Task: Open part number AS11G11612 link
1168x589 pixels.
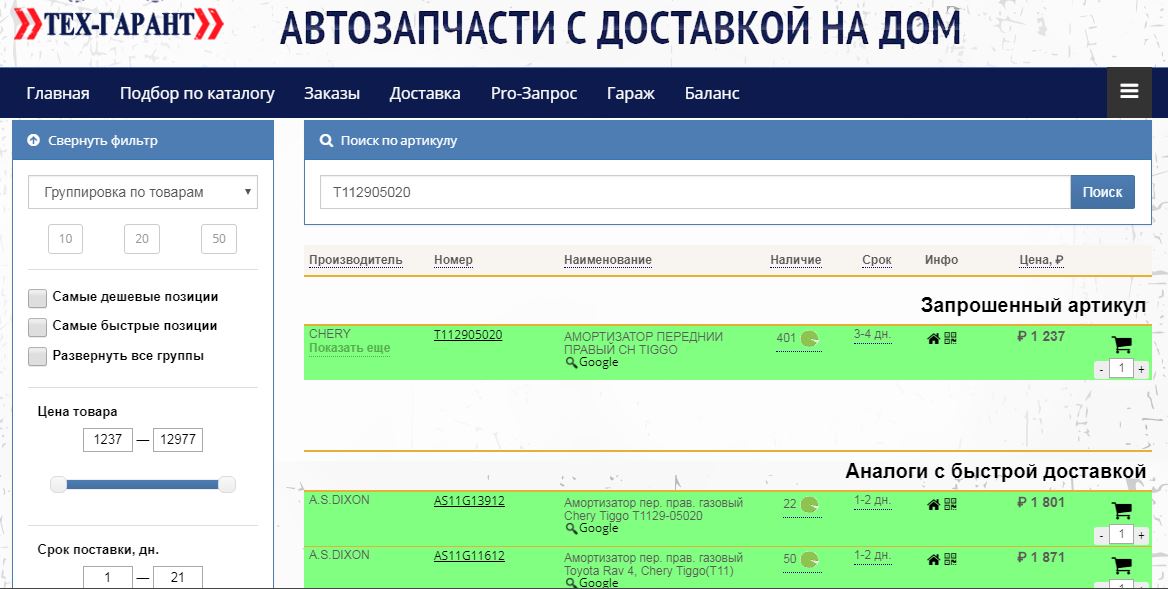Action: tap(469, 556)
